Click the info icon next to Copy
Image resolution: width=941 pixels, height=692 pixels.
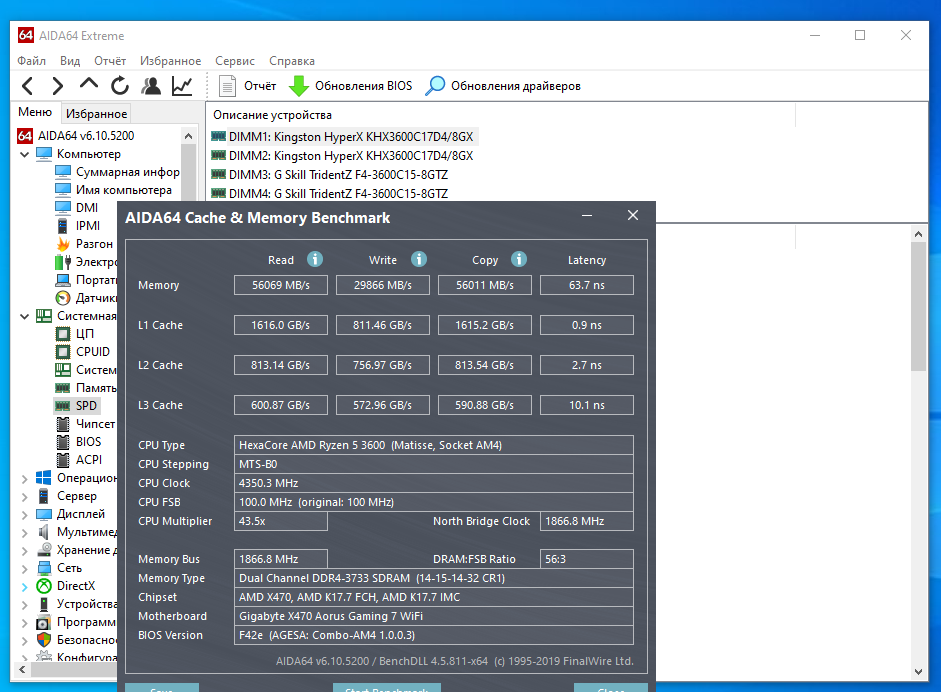pos(519,259)
